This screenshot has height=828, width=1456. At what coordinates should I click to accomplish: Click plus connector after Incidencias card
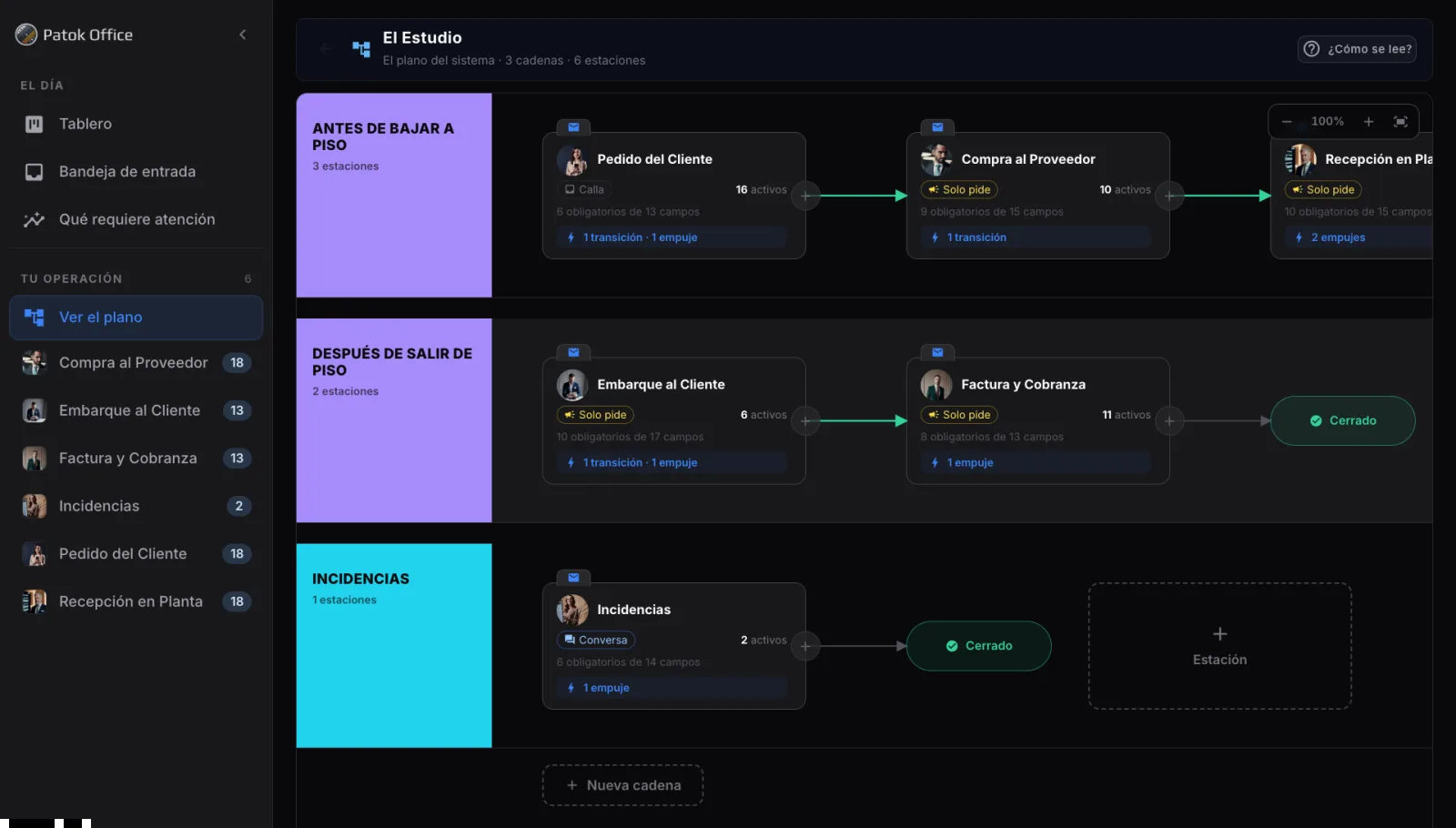coord(805,647)
